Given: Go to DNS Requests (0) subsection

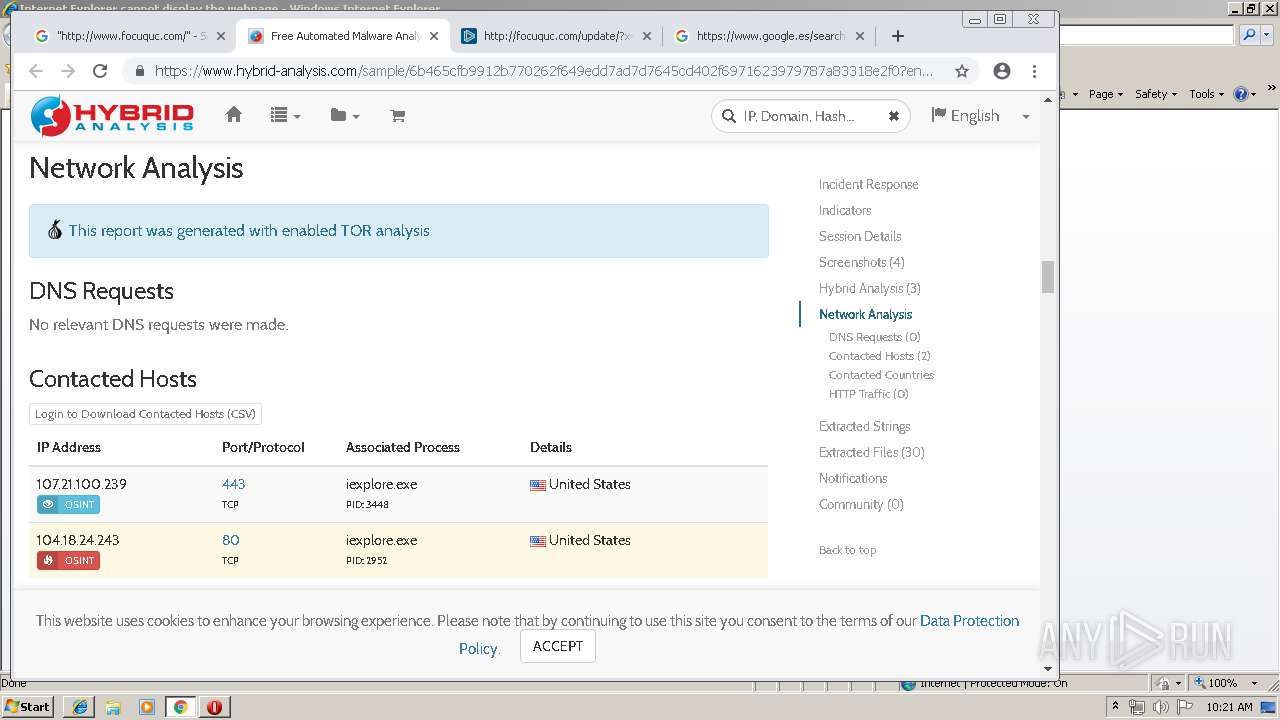Looking at the screenshot, I should (875, 337).
